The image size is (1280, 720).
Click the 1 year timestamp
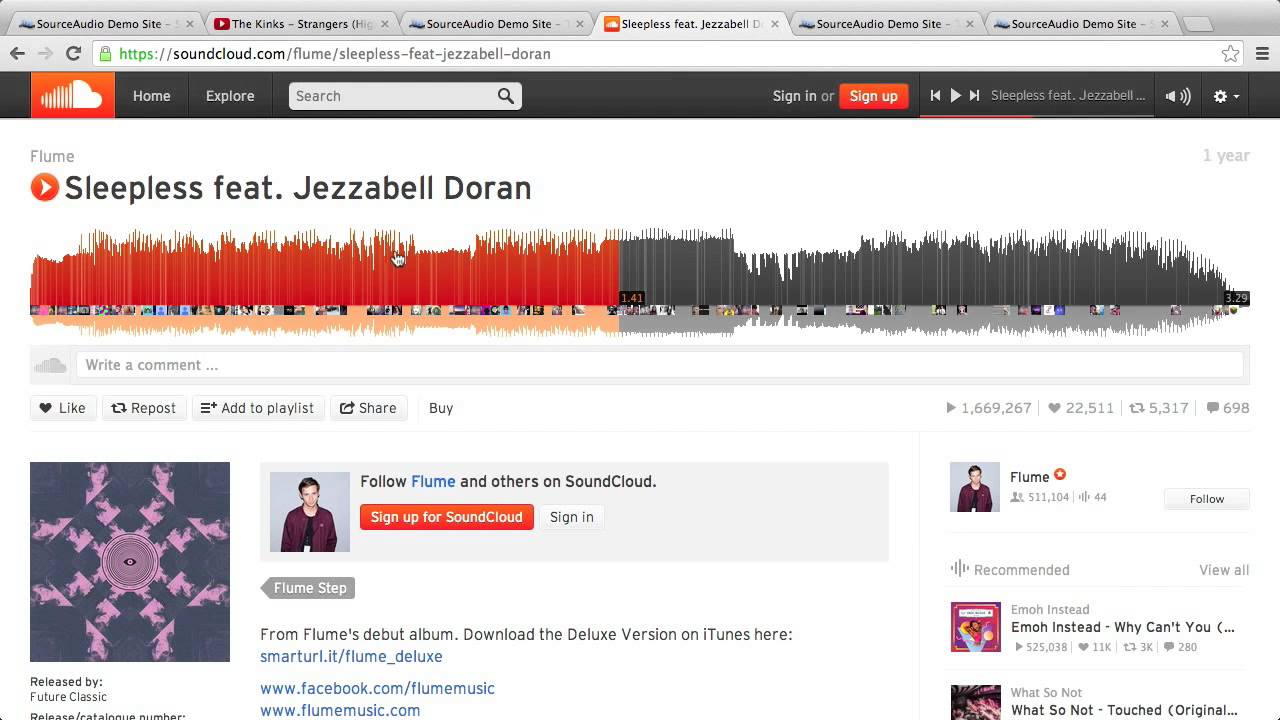[x=1226, y=156]
